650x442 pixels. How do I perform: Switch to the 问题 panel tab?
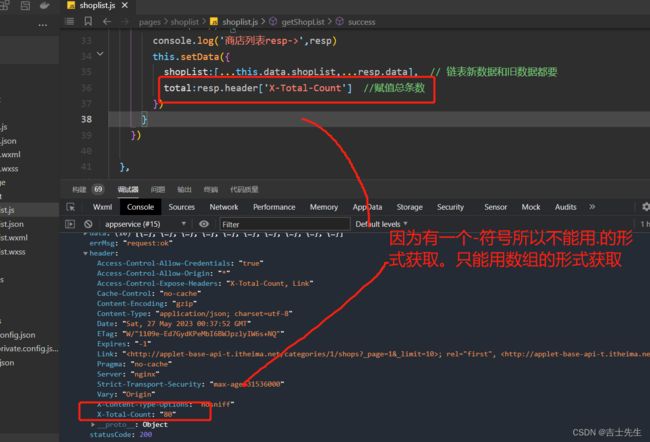(x=158, y=189)
